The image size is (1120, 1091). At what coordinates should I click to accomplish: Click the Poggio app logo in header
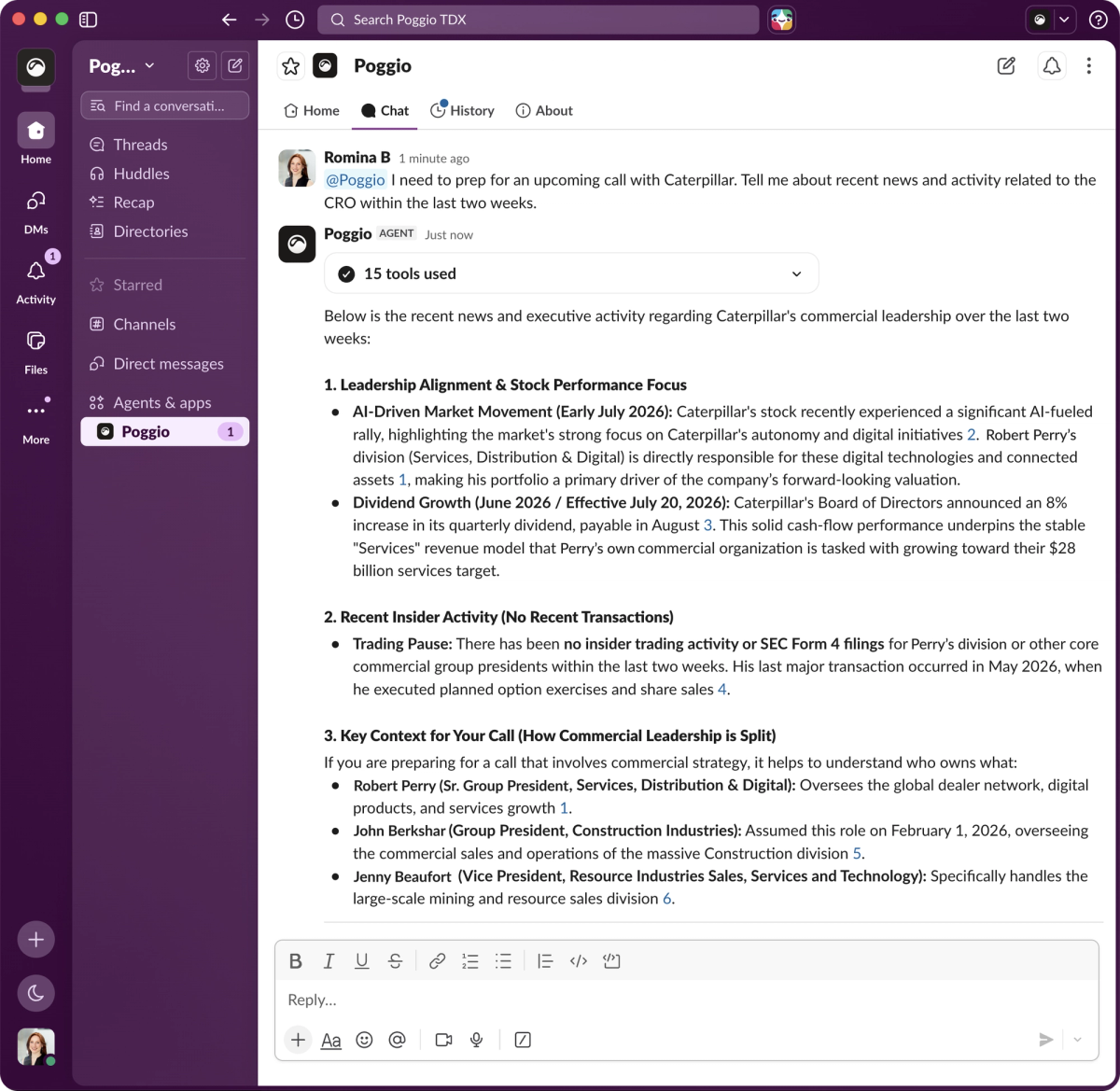[325, 65]
